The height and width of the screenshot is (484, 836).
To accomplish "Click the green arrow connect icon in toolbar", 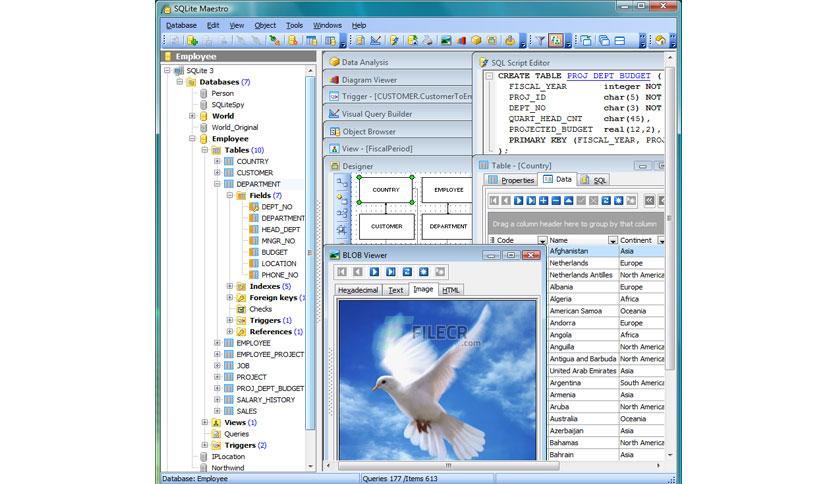I will click(275, 41).
